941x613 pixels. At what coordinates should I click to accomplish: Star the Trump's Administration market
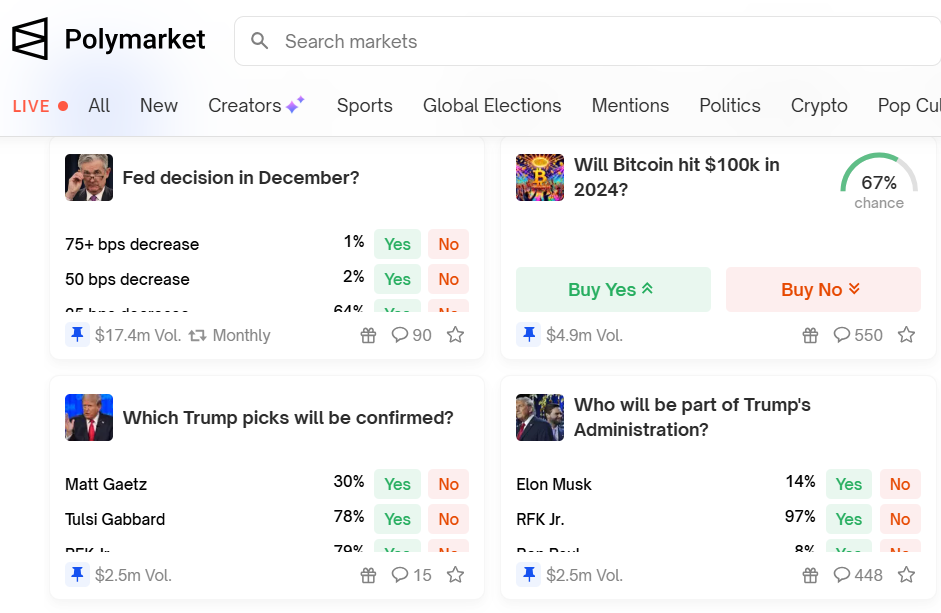tap(906, 575)
